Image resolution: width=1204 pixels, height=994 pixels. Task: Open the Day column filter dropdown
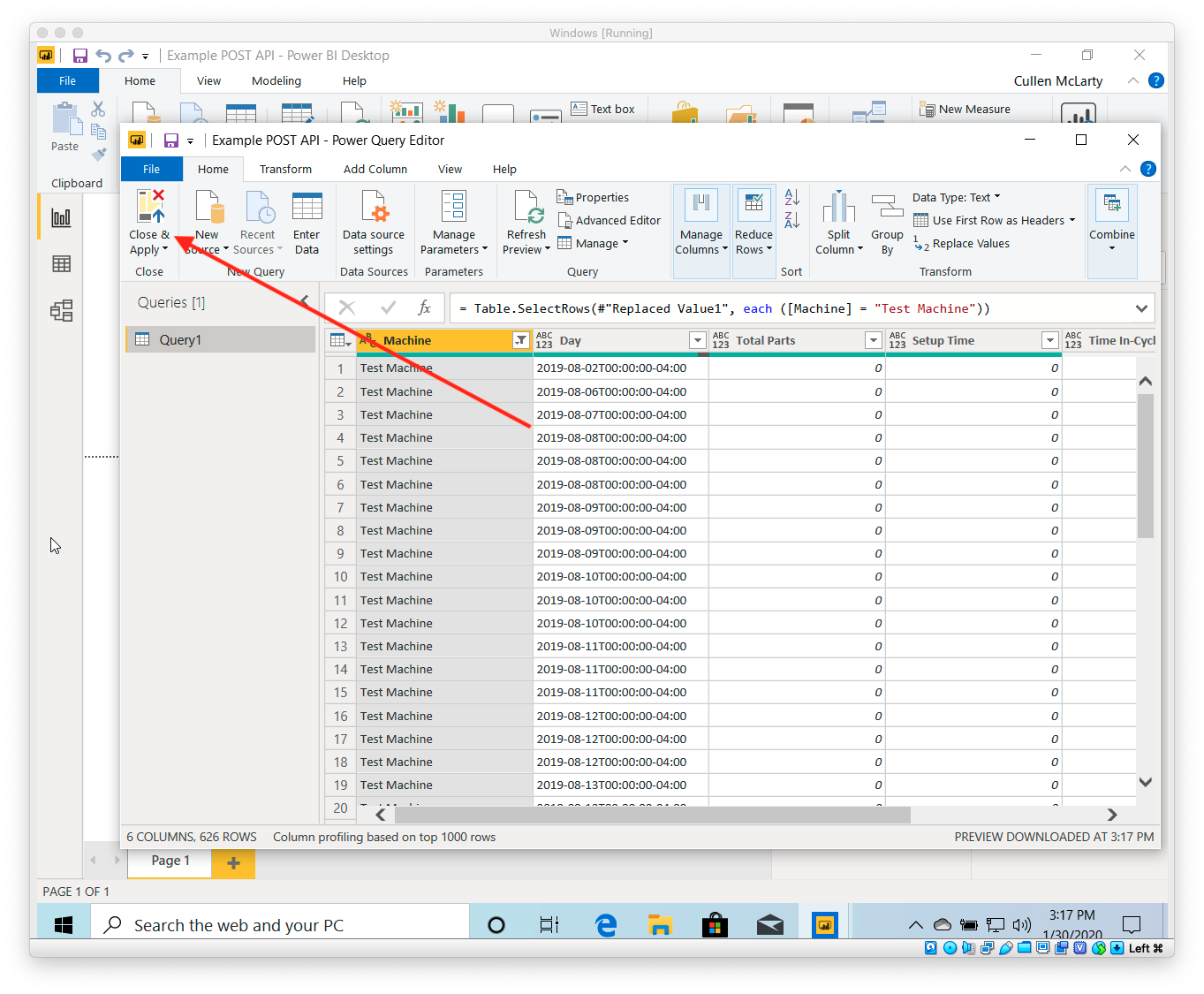click(x=697, y=340)
